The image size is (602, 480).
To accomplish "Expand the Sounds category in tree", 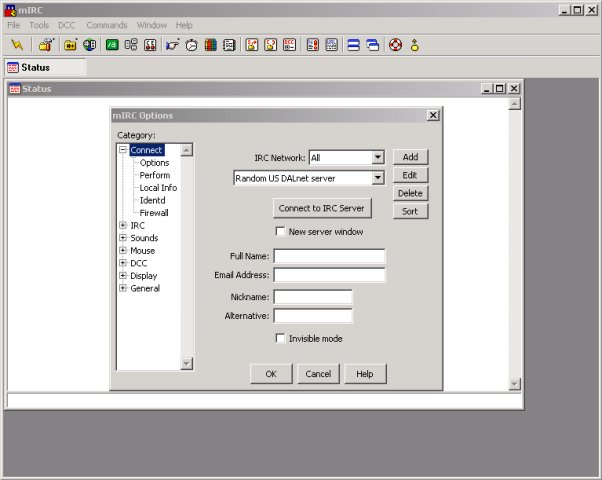I will (123, 238).
